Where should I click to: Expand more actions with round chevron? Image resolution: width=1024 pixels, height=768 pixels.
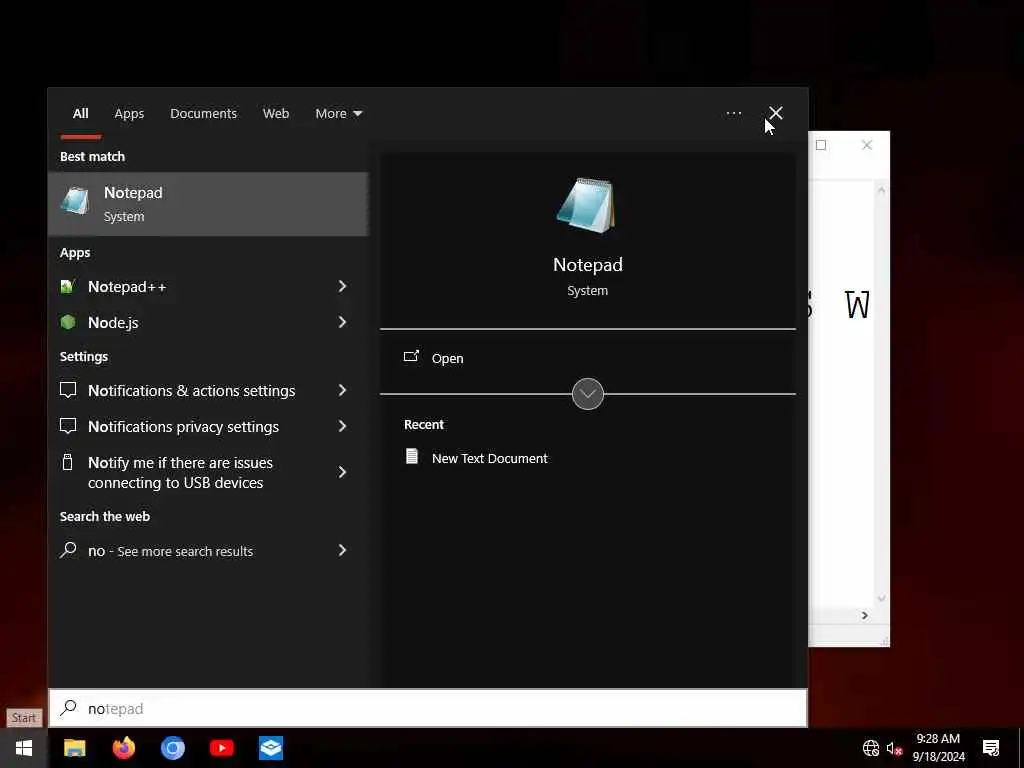[x=587, y=394]
